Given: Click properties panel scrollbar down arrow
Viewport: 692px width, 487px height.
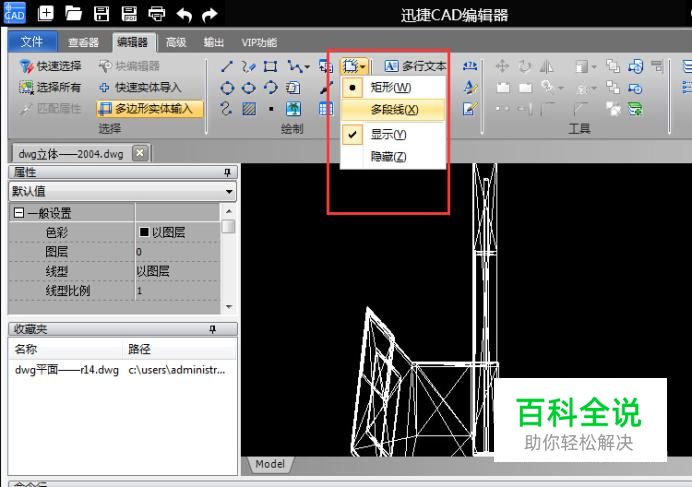Looking at the screenshot, I should coord(229,306).
